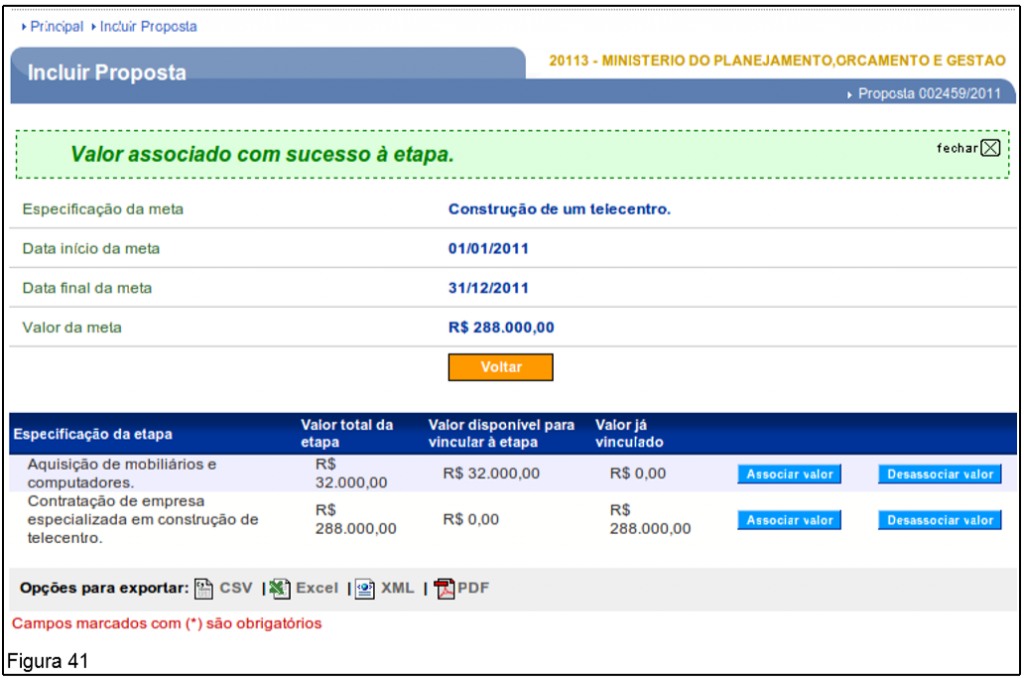Select the Valor já vinculado column header
Viewport: 1024px width, 679px height.
tap(629, 434)
